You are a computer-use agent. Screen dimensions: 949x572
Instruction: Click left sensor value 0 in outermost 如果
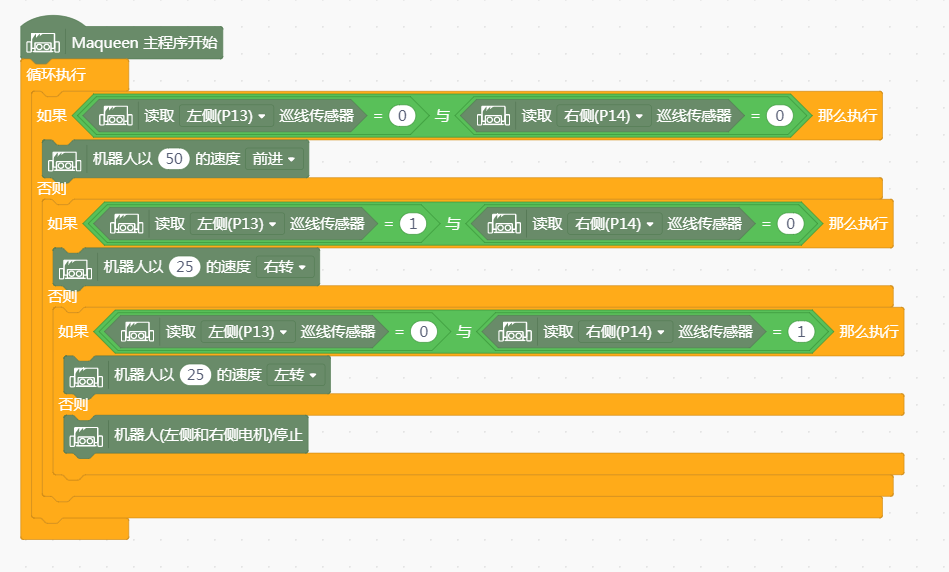coord(402,116)
